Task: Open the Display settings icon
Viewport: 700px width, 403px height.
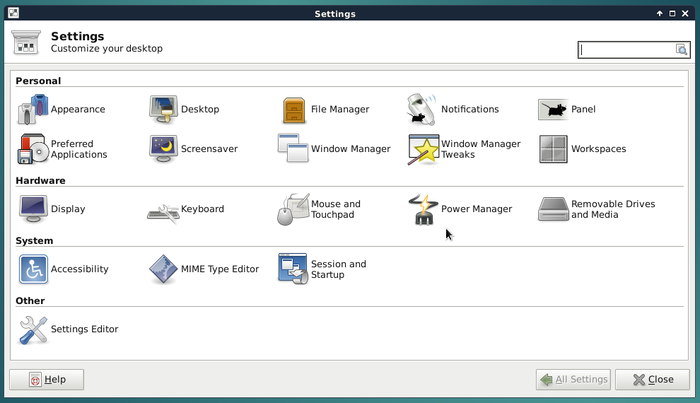Action: coord(33,209)
